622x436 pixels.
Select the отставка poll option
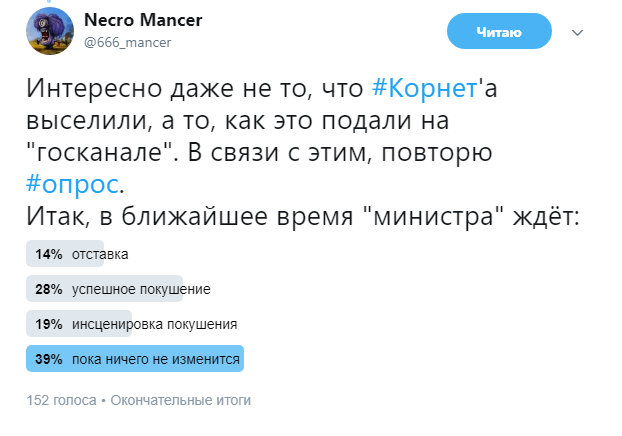tap(100, 255)
